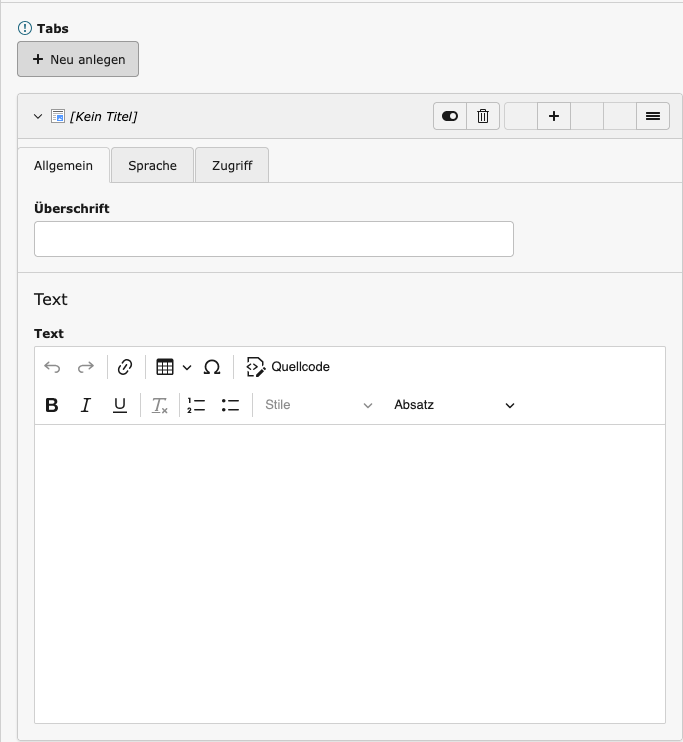The image size is (683, 742).
Task: Click the Neu anlegen button
Action: click(78, 59)
